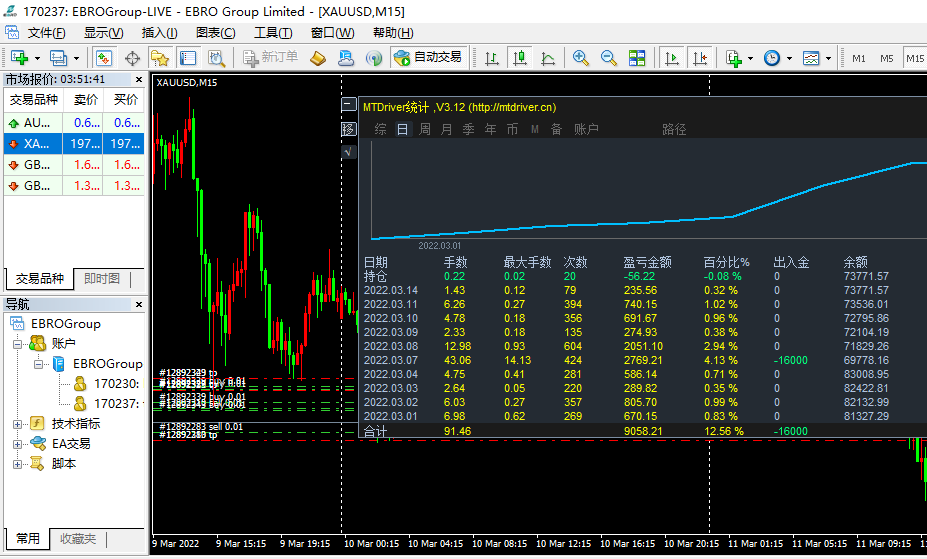Click the signals broadcast icon
Viewport: 927px width, 559px height.
click(374, 57)
